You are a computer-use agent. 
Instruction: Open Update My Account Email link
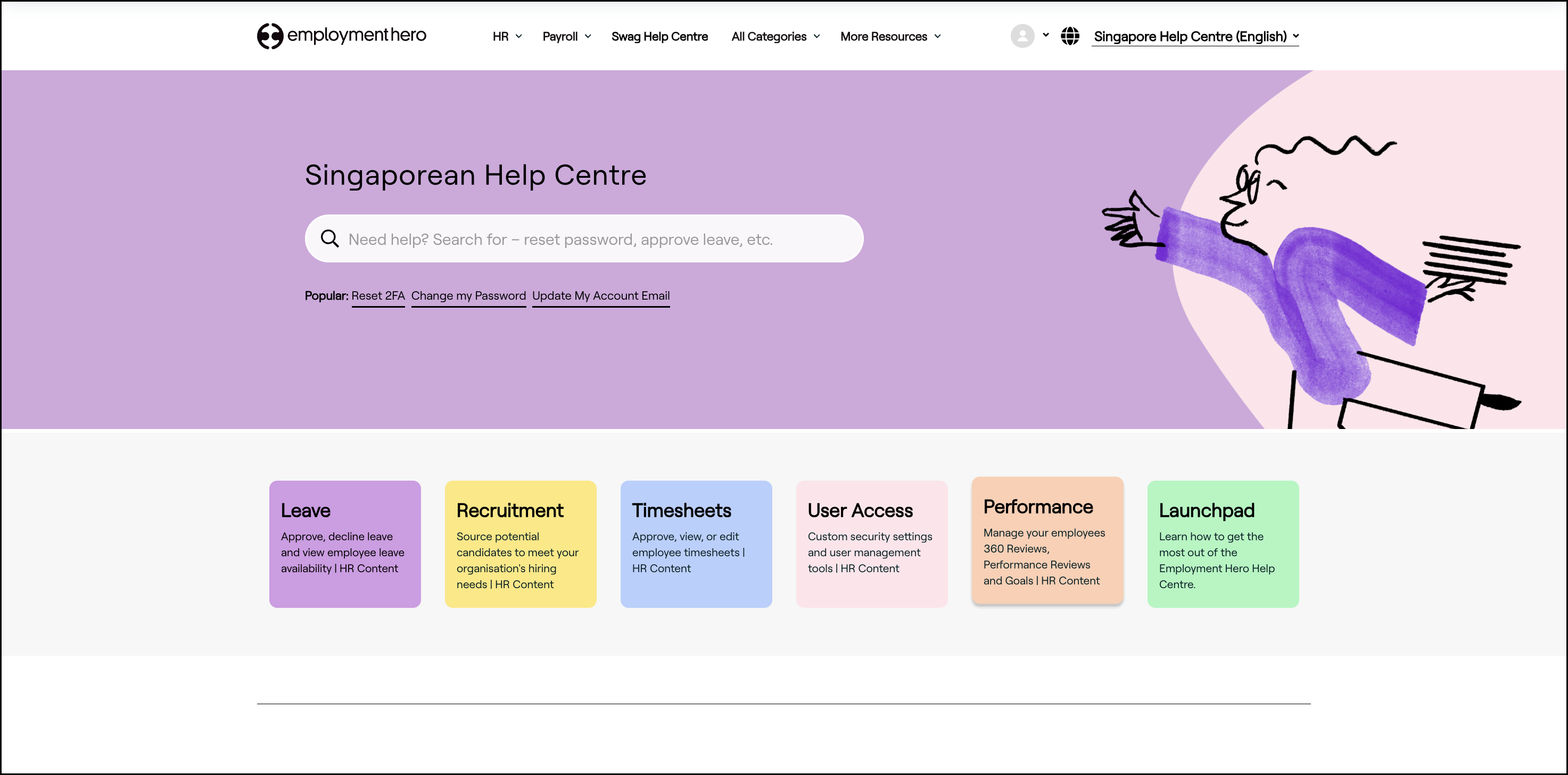click(600, 296)
